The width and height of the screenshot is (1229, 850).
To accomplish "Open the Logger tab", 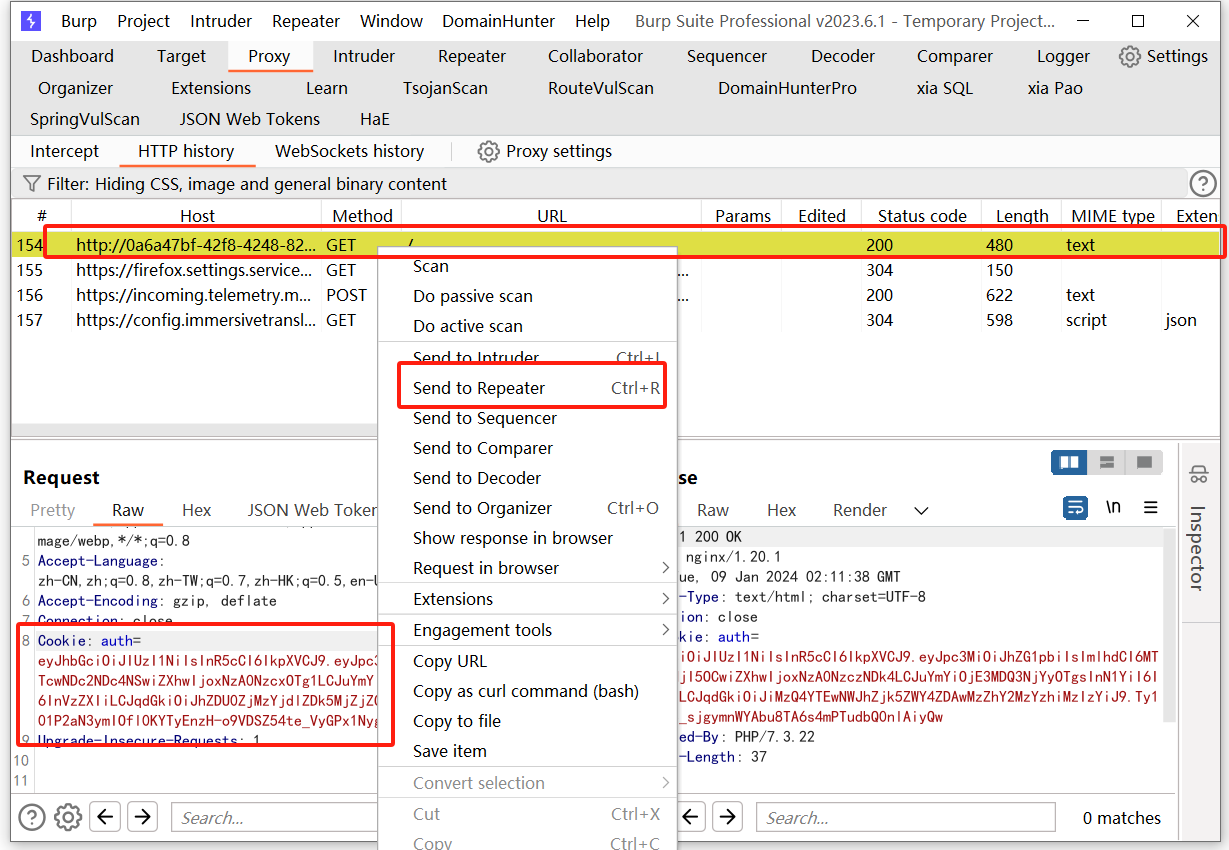I will pos(1063,56).
